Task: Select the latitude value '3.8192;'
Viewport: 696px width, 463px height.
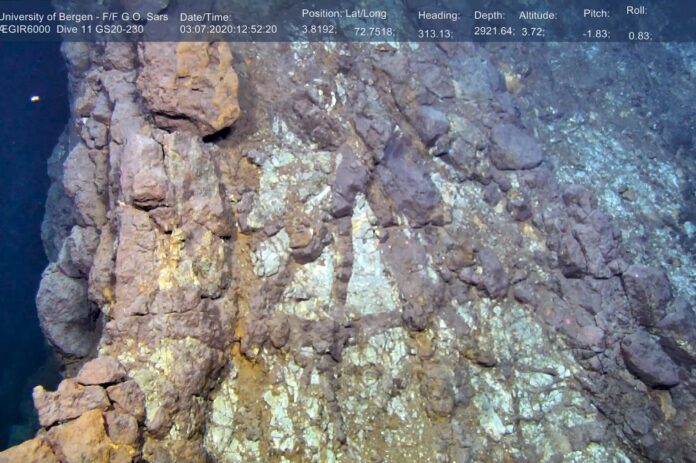Action: [319, 30]
